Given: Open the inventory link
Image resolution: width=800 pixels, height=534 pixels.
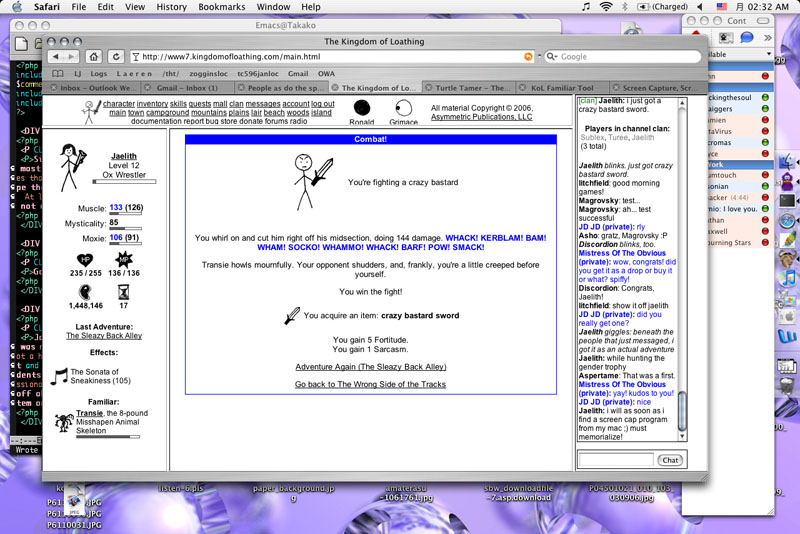Looking at the screenshot, I should click(152, 104).
